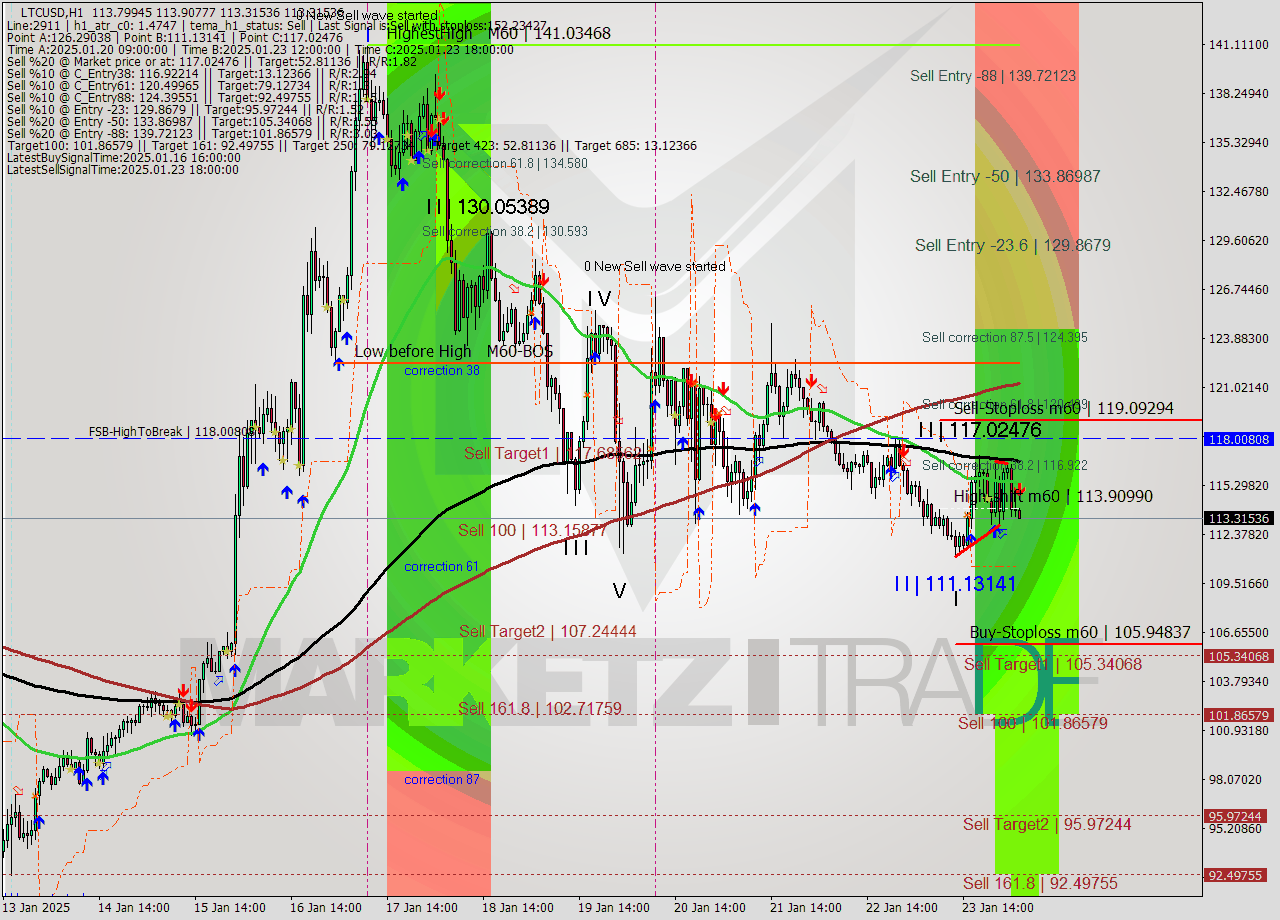
Task: Click the mid-chart '0 New Sell wave started' text
Action: (655, 267)
